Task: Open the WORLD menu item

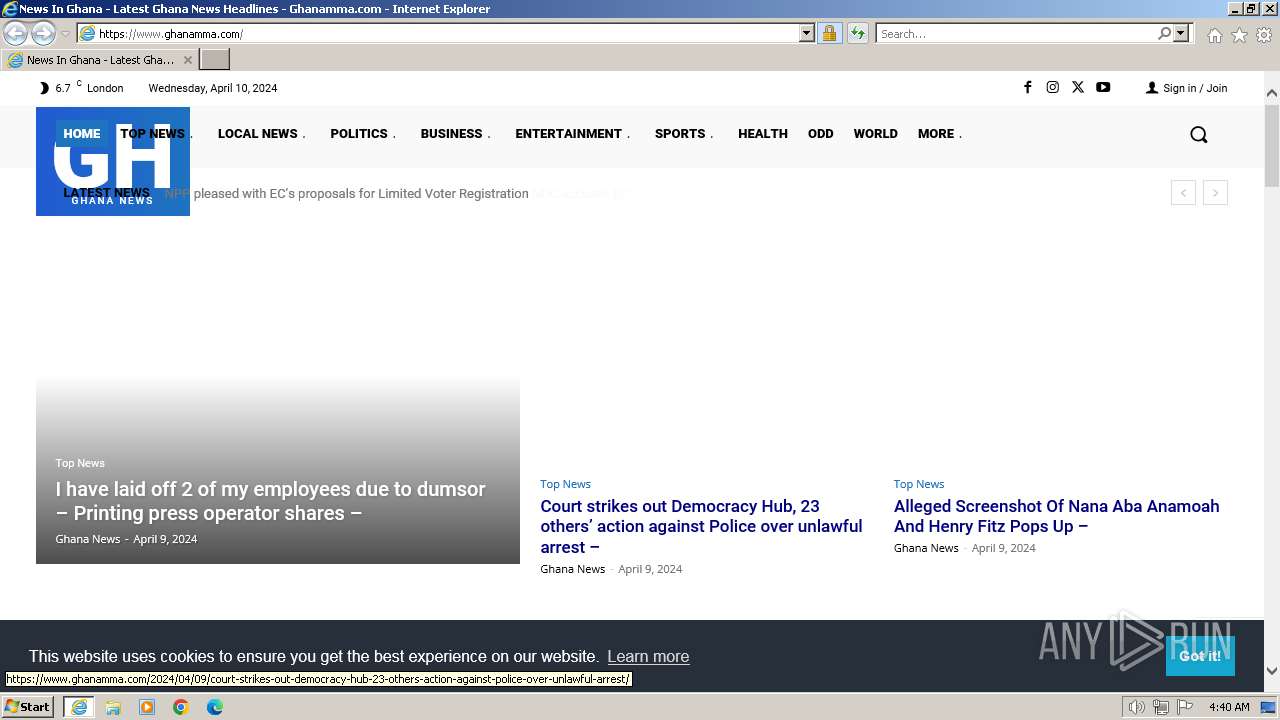Action: click(x=875, y=133)
